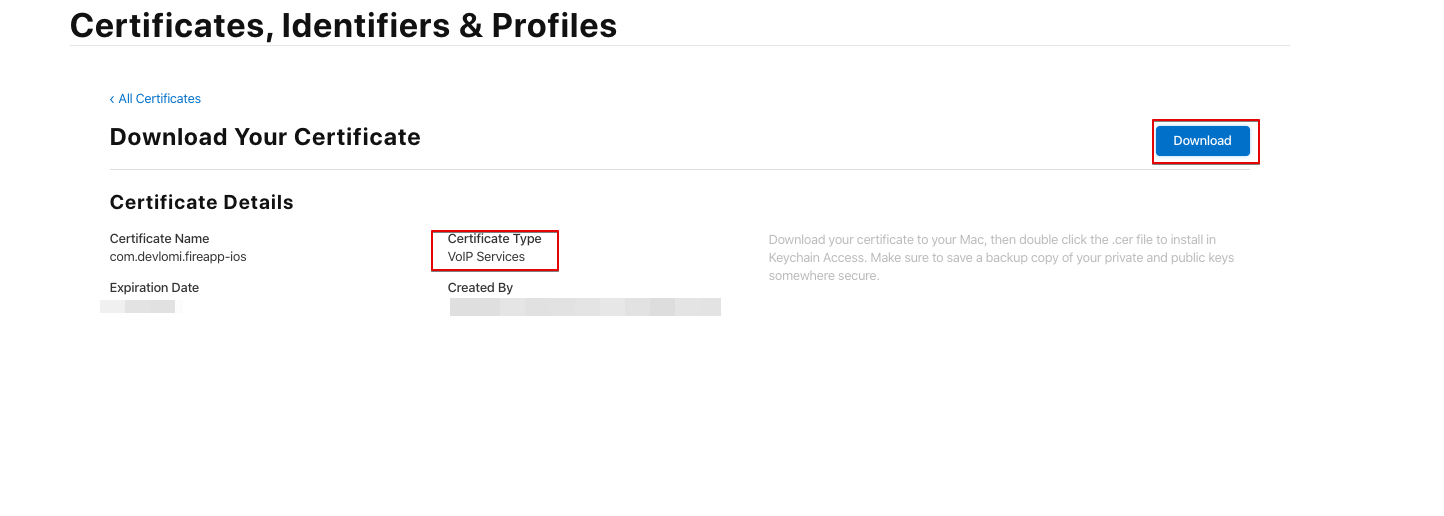The image size is (1444, 516).
Task: Click the Keychain Access mention in help text
Action: [816, 258]
